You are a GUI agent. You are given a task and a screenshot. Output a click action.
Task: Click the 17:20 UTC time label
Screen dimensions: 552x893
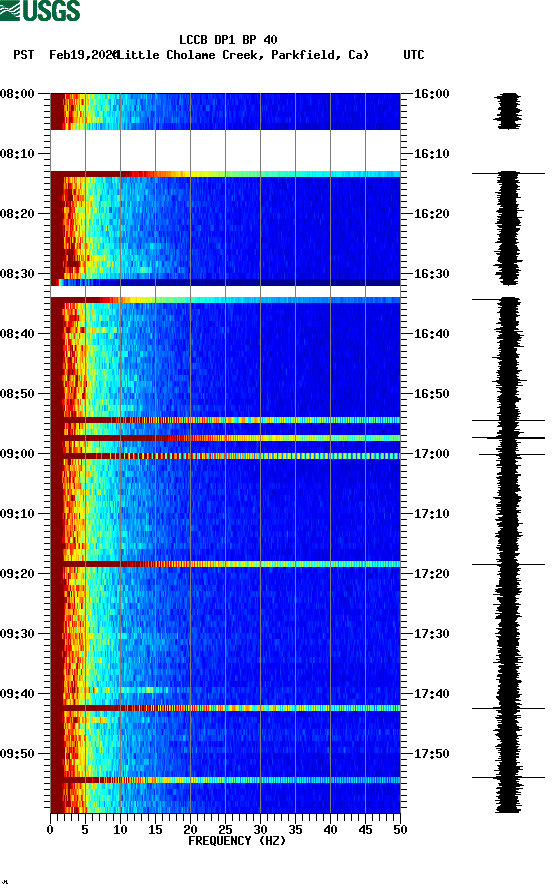coord(431,574)
